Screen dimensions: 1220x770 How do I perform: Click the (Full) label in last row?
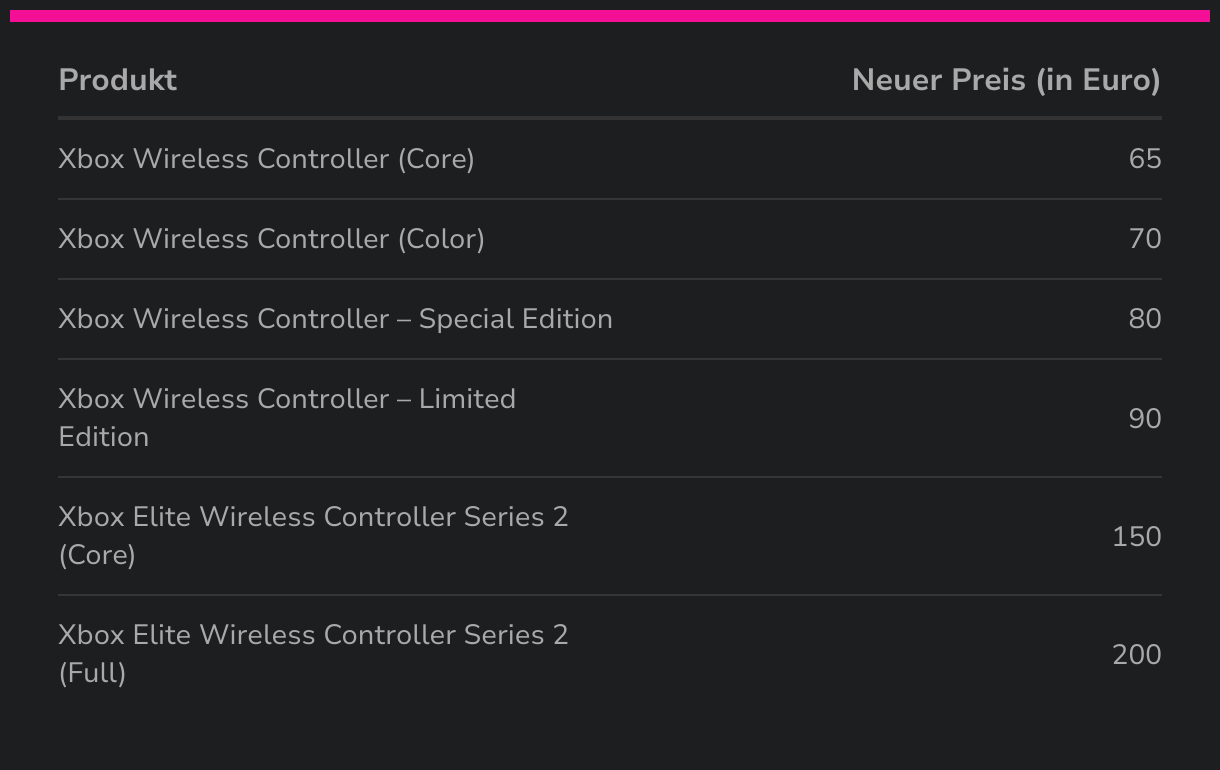pyautogui.click(x=92, y=673)
